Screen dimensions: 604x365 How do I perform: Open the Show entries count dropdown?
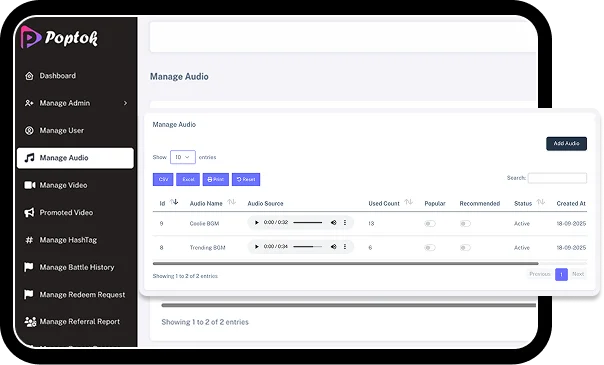pos(183,157)
